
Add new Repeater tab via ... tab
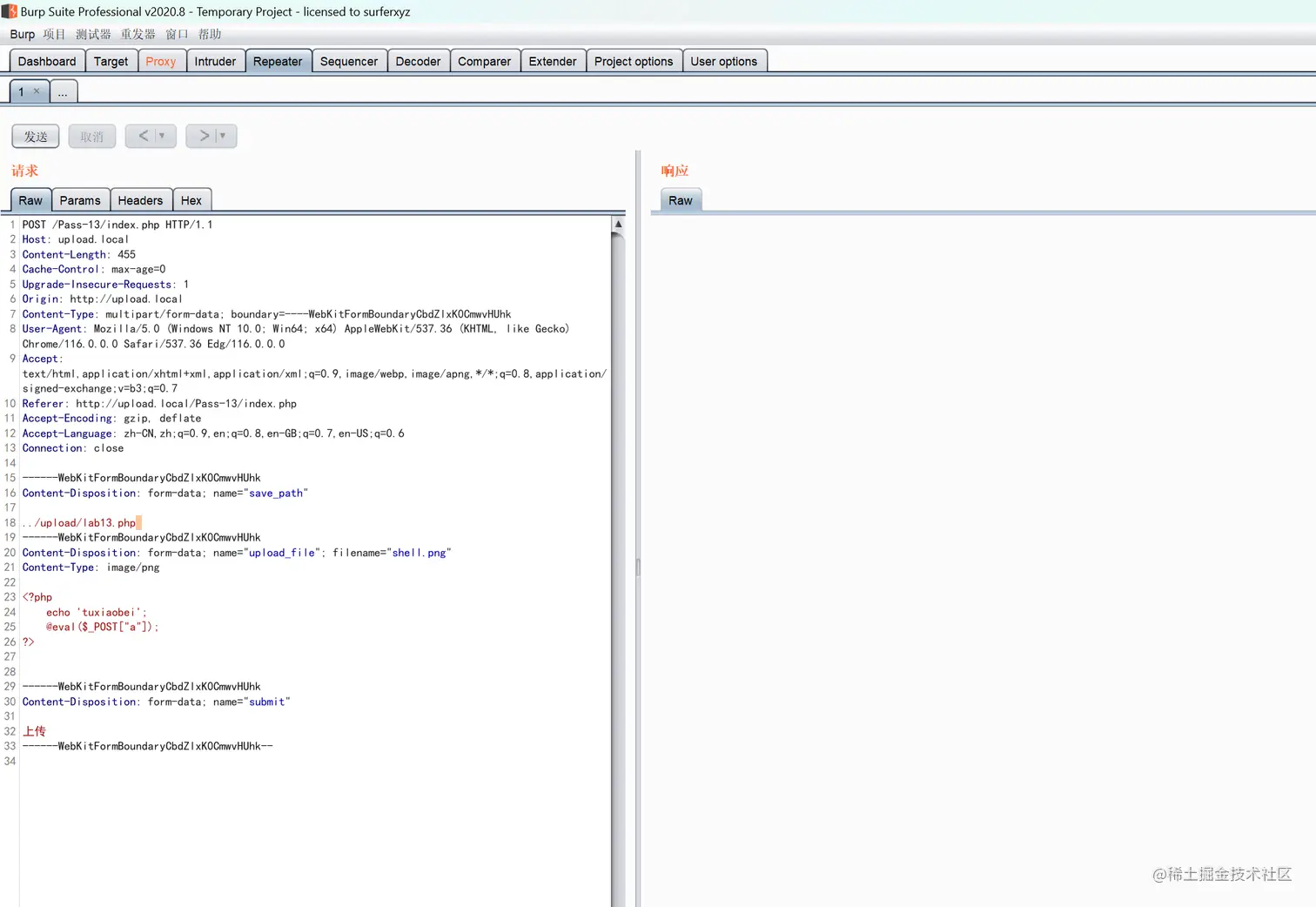pos(63,91)
